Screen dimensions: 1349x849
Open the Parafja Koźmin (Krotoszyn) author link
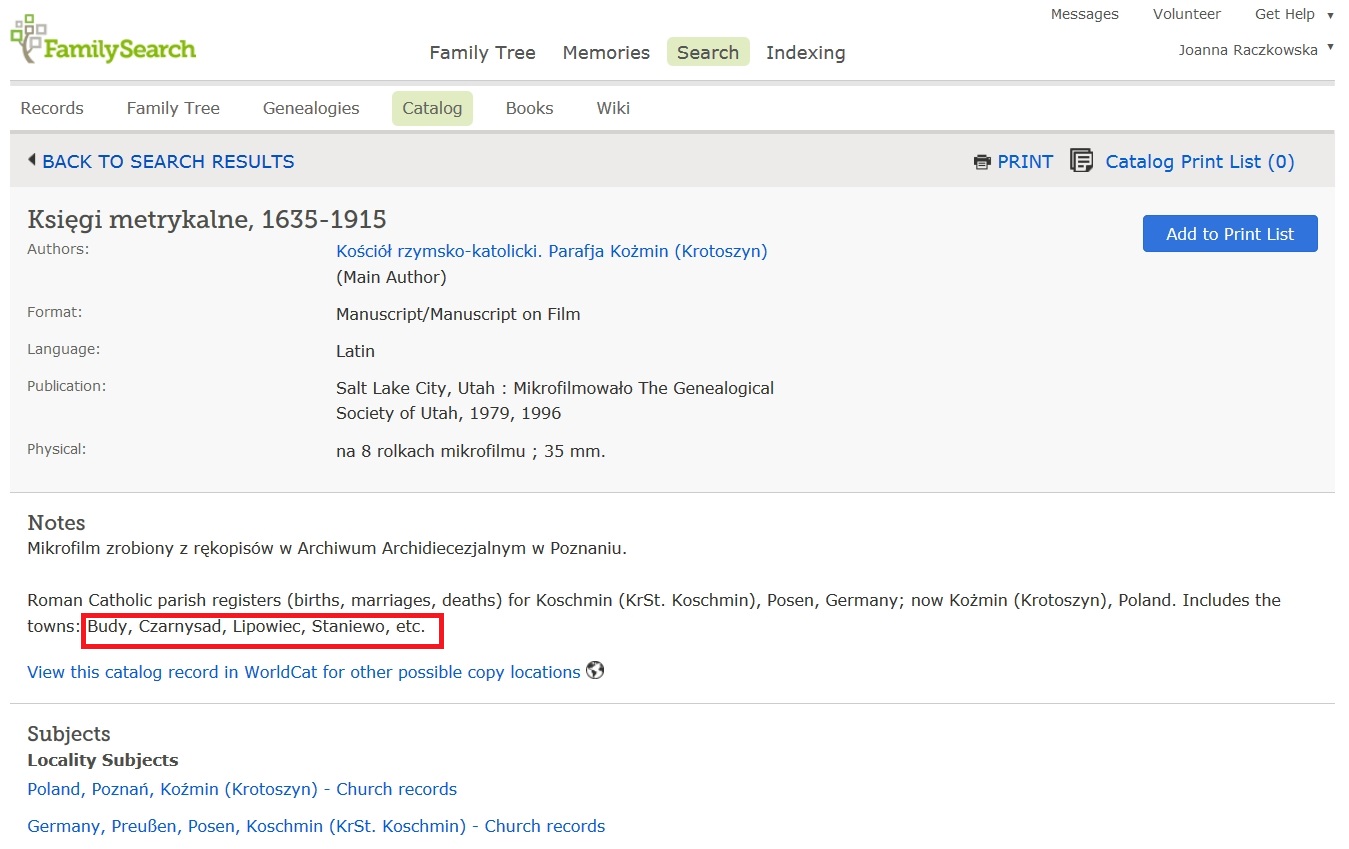tap(551, 251)
